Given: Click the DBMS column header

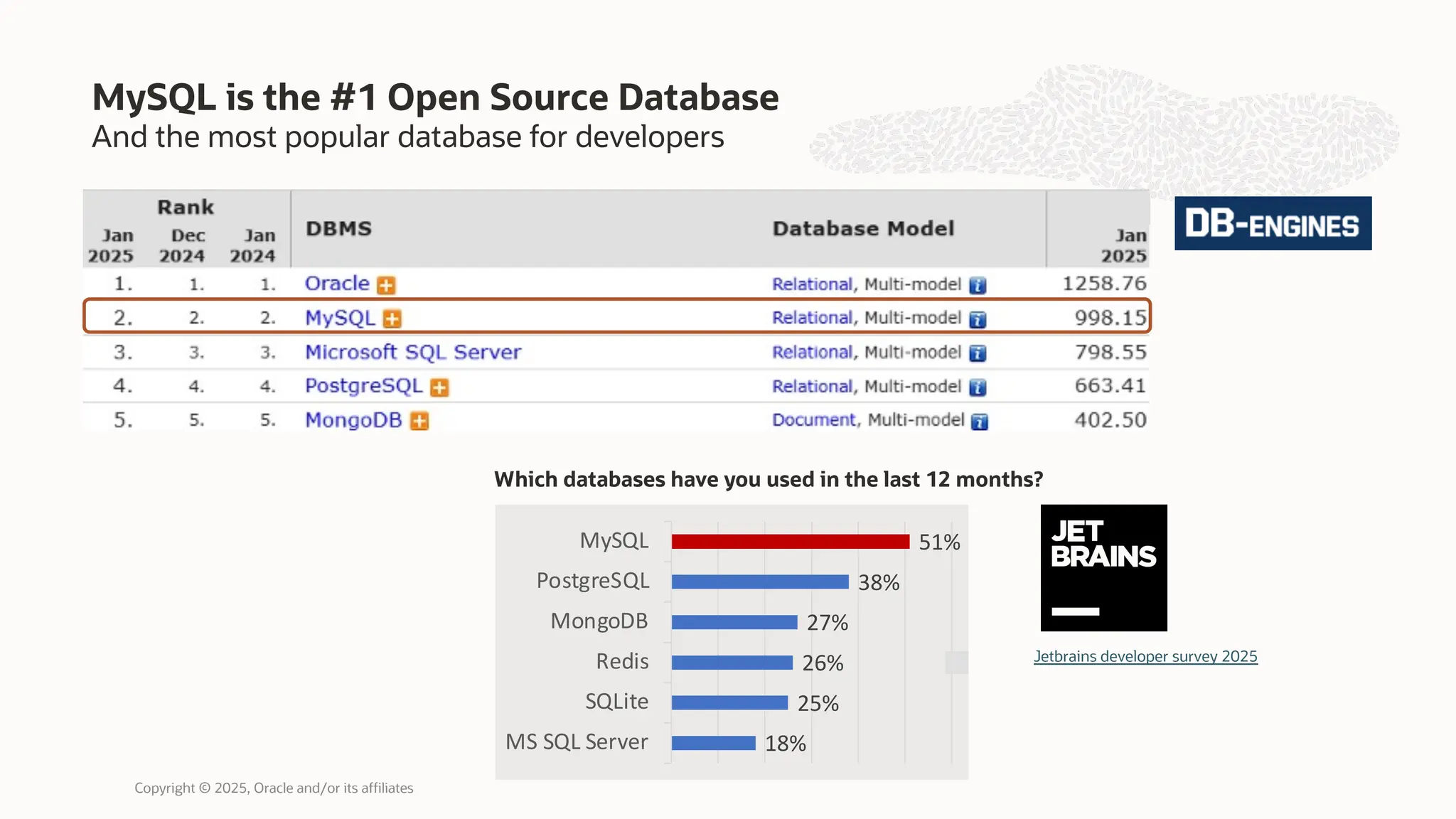Looking at the screenshot, I should [x=338, y=228].
